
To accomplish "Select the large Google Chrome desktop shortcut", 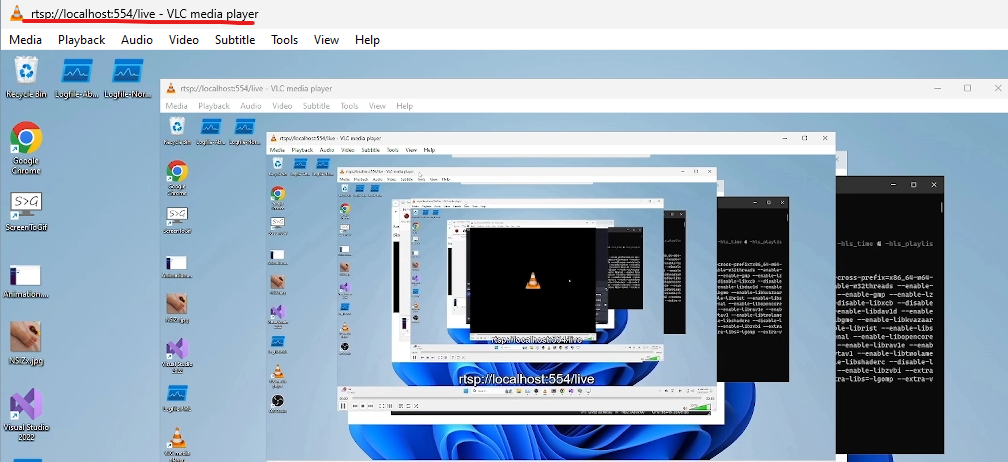I will tap(26, 148).
